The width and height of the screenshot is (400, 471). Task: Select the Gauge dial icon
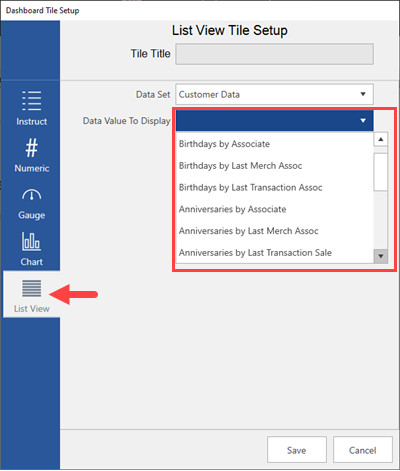coord(32,195)
